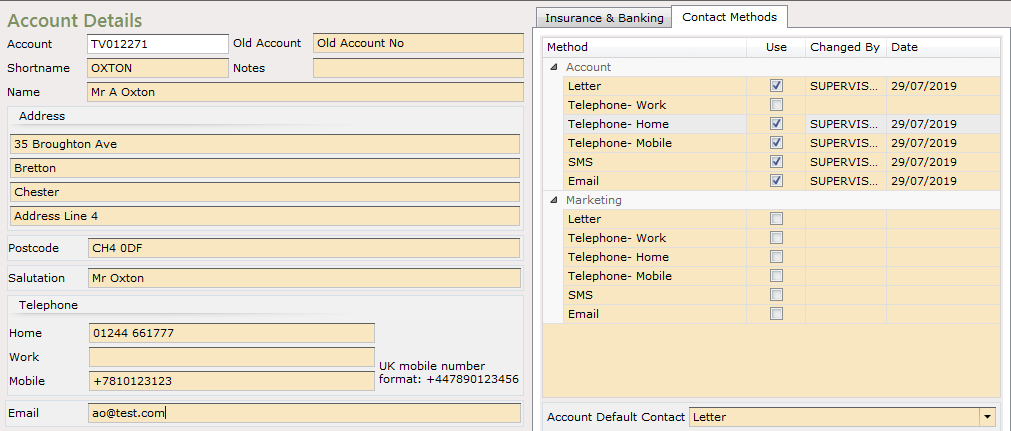Tick Marketing Letter checkbox
Viewport: 1011px width, 431px height.
pos(776,219)
